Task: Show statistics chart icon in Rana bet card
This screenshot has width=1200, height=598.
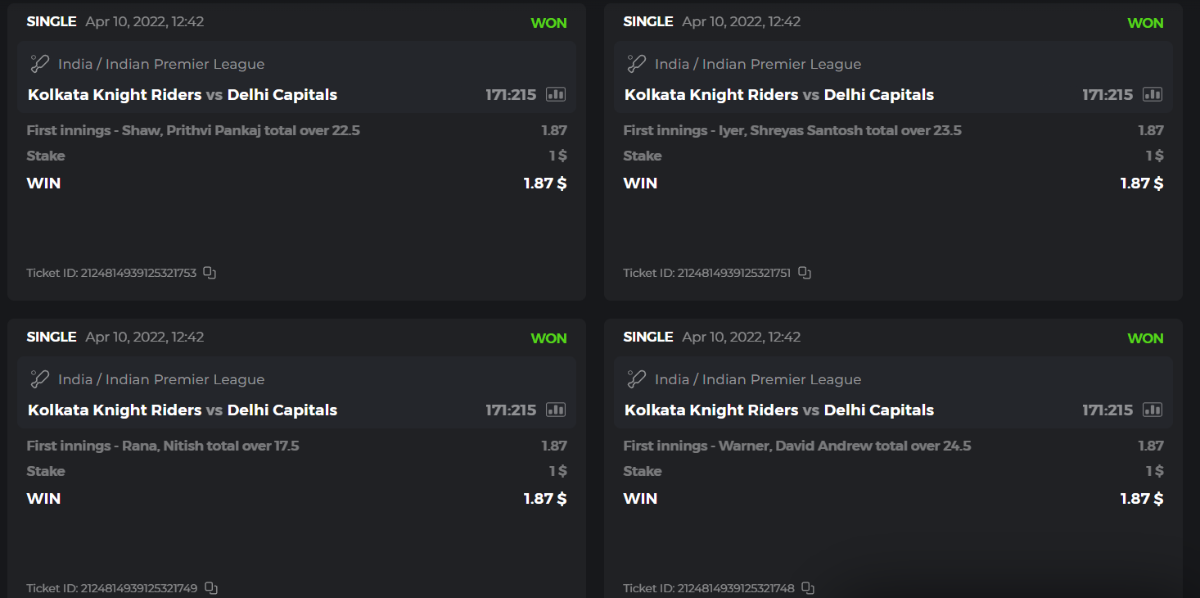Action: [556, 410]
